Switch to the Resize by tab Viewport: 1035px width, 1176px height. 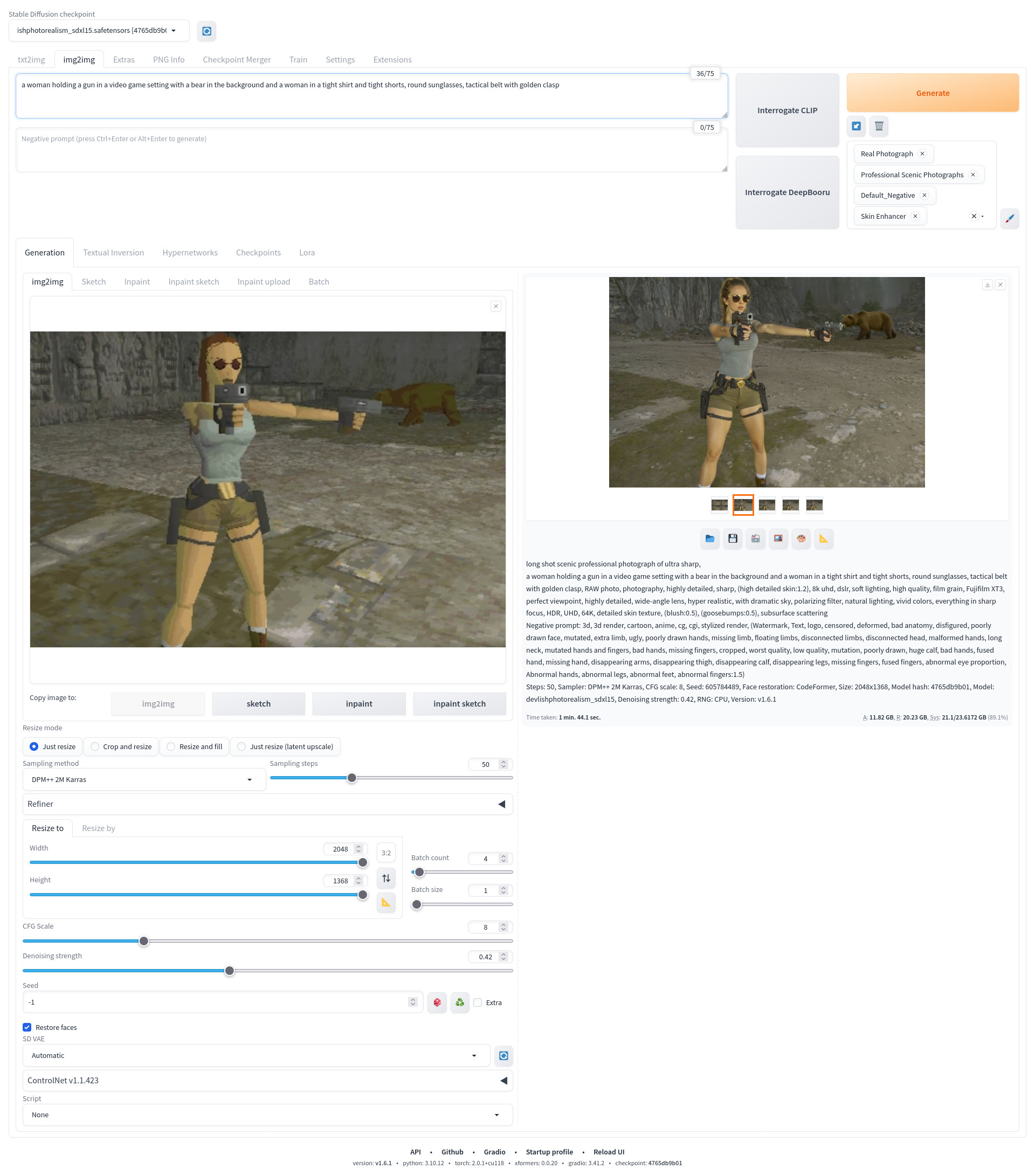point(99,828)
